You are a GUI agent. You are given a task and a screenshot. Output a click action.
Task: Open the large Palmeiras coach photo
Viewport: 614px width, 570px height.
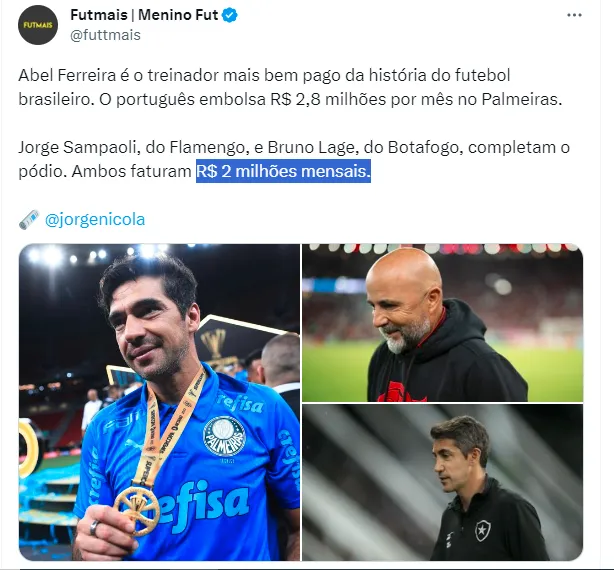pos(159,402)
